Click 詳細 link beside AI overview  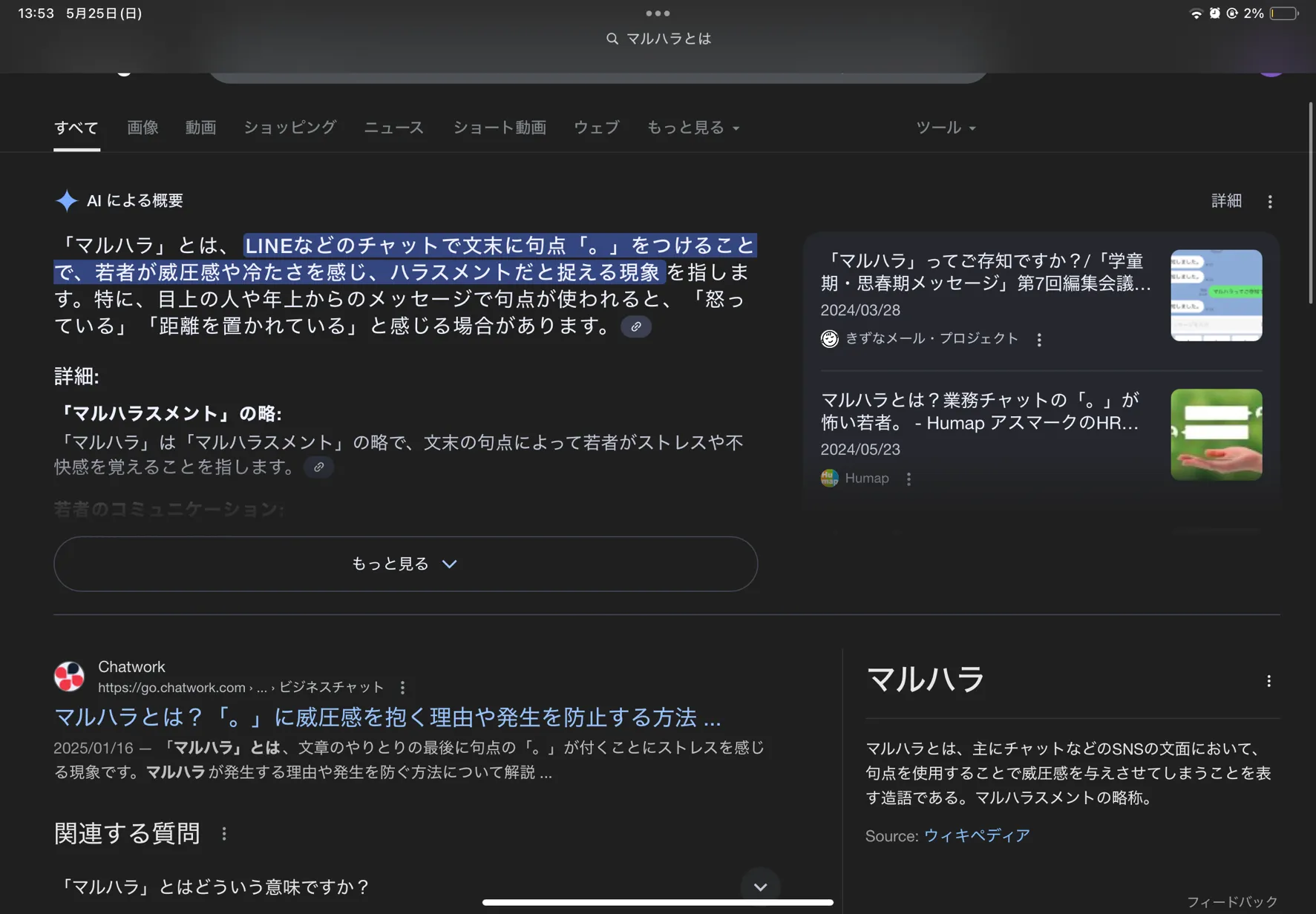pyautogui.click(x=1226, y=201)
